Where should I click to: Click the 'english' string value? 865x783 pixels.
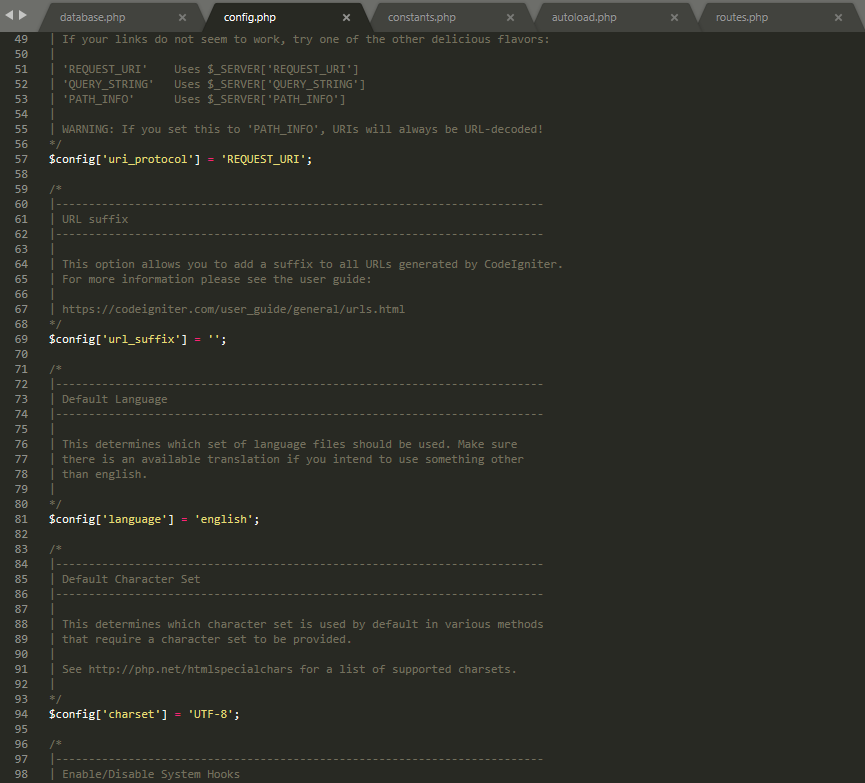[x=223, y=519]
